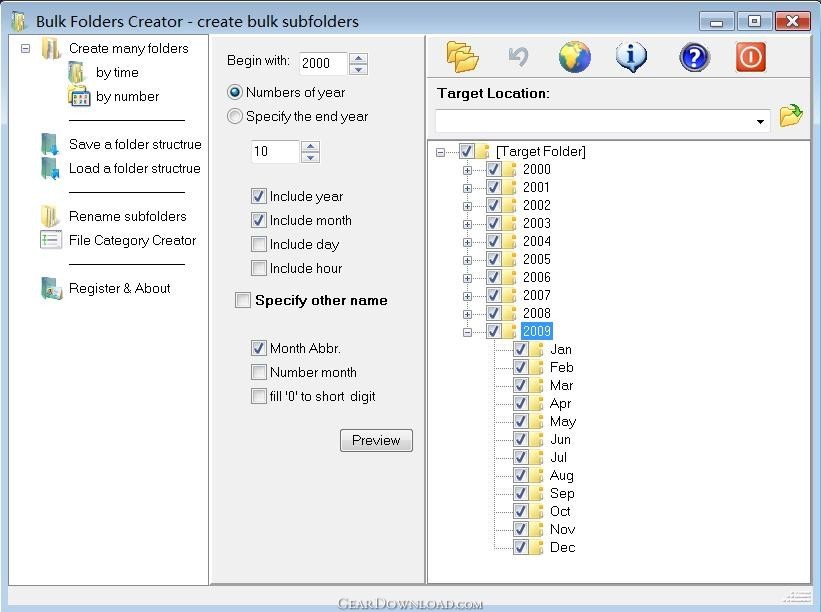Click the Load a folder structure icon
821x612 pixels.
50,169
